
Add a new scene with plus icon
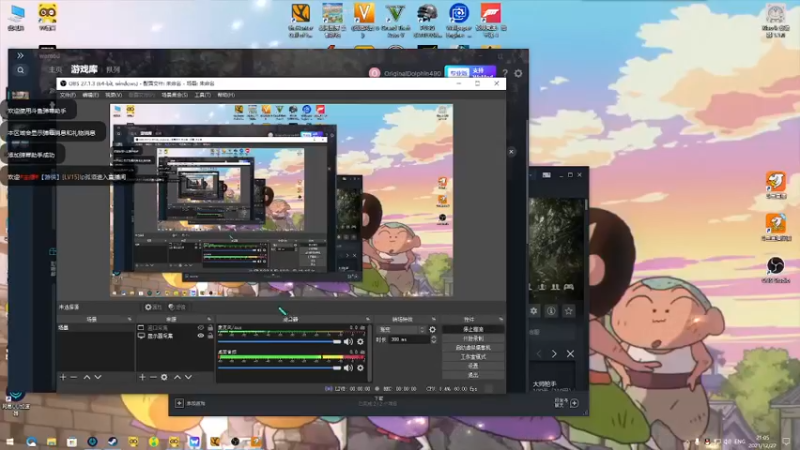63,377
